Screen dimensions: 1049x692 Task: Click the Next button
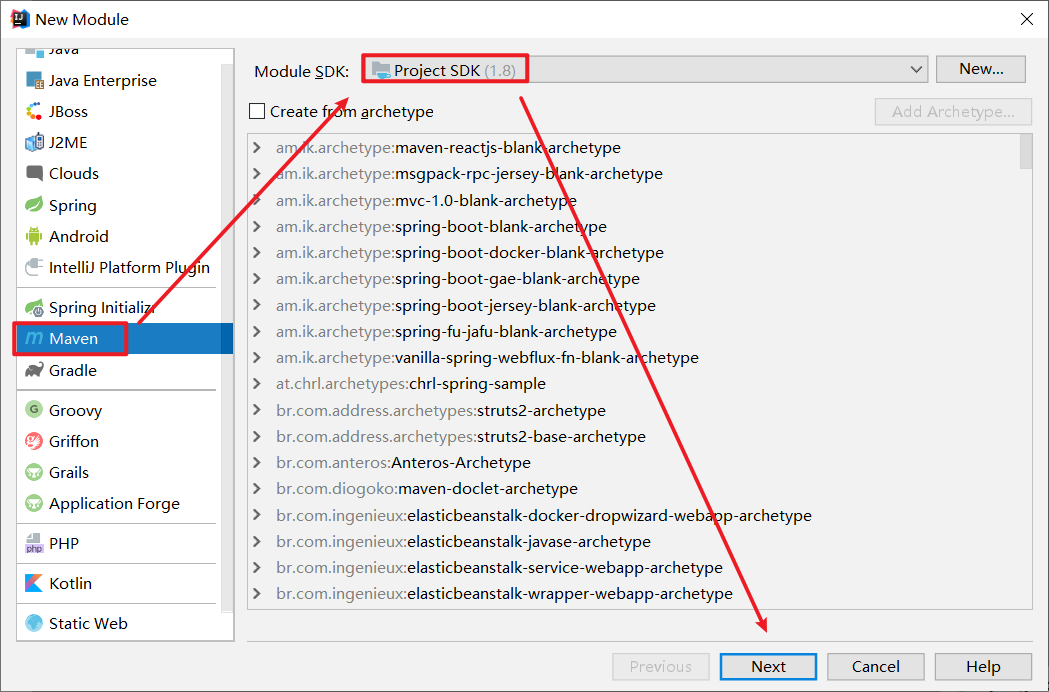coord(768,667)
